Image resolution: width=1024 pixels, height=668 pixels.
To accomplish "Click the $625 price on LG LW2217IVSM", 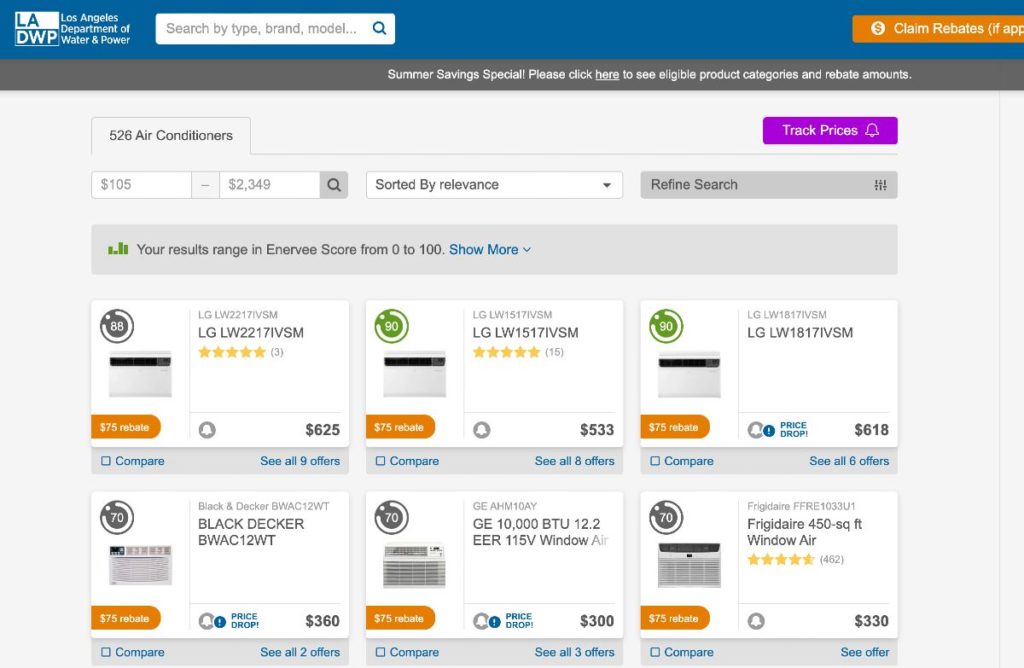I will coord(323,430).
